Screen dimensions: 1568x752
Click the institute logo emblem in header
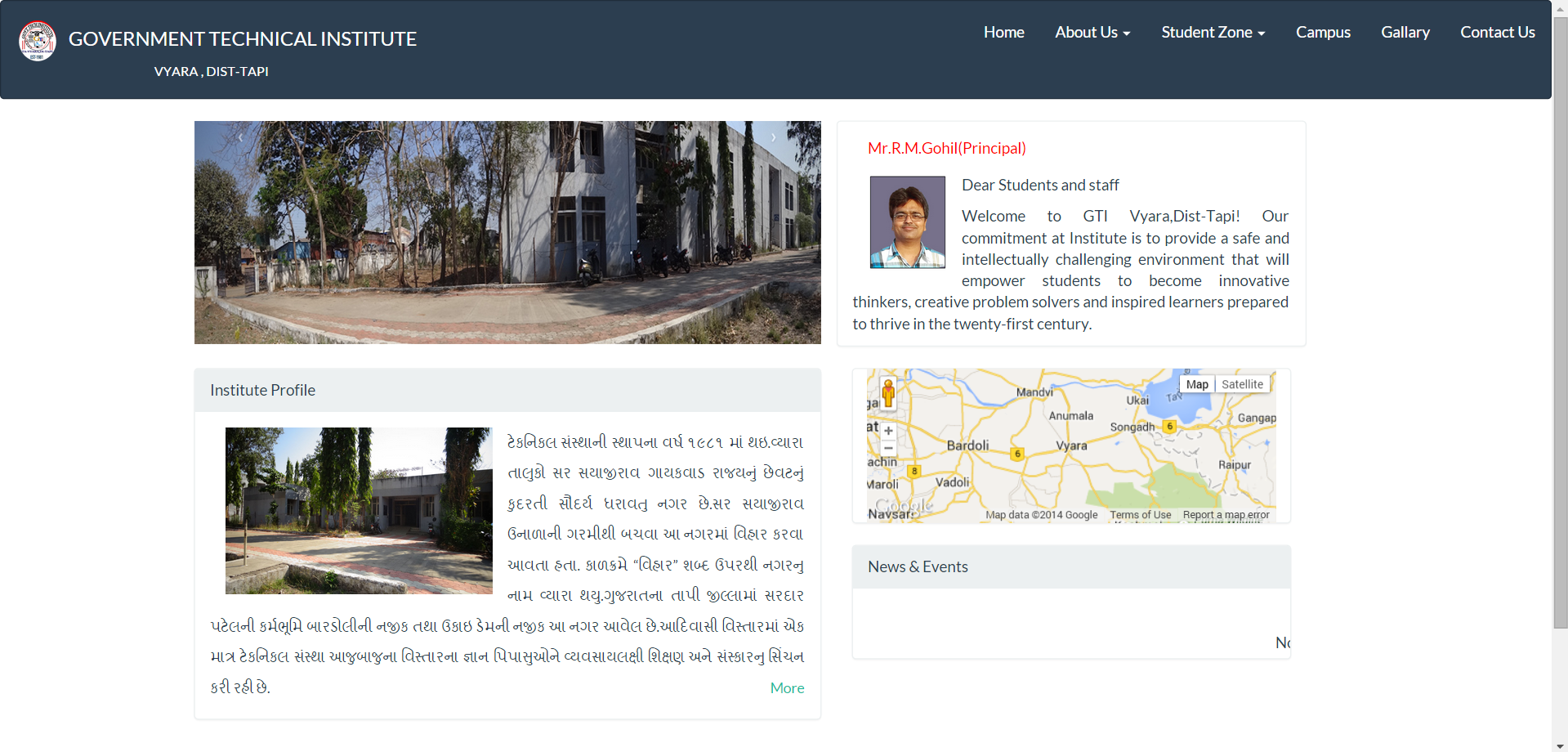coord(38,41)
